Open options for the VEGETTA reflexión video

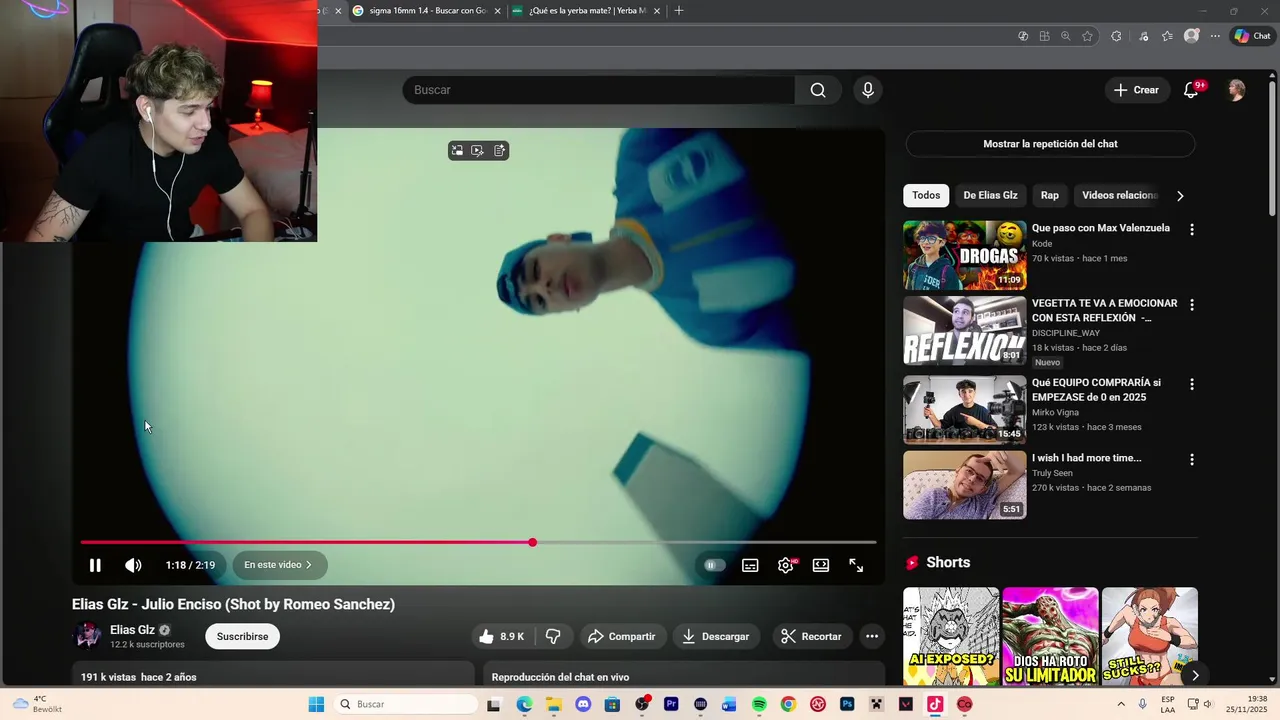point(1191,304)
